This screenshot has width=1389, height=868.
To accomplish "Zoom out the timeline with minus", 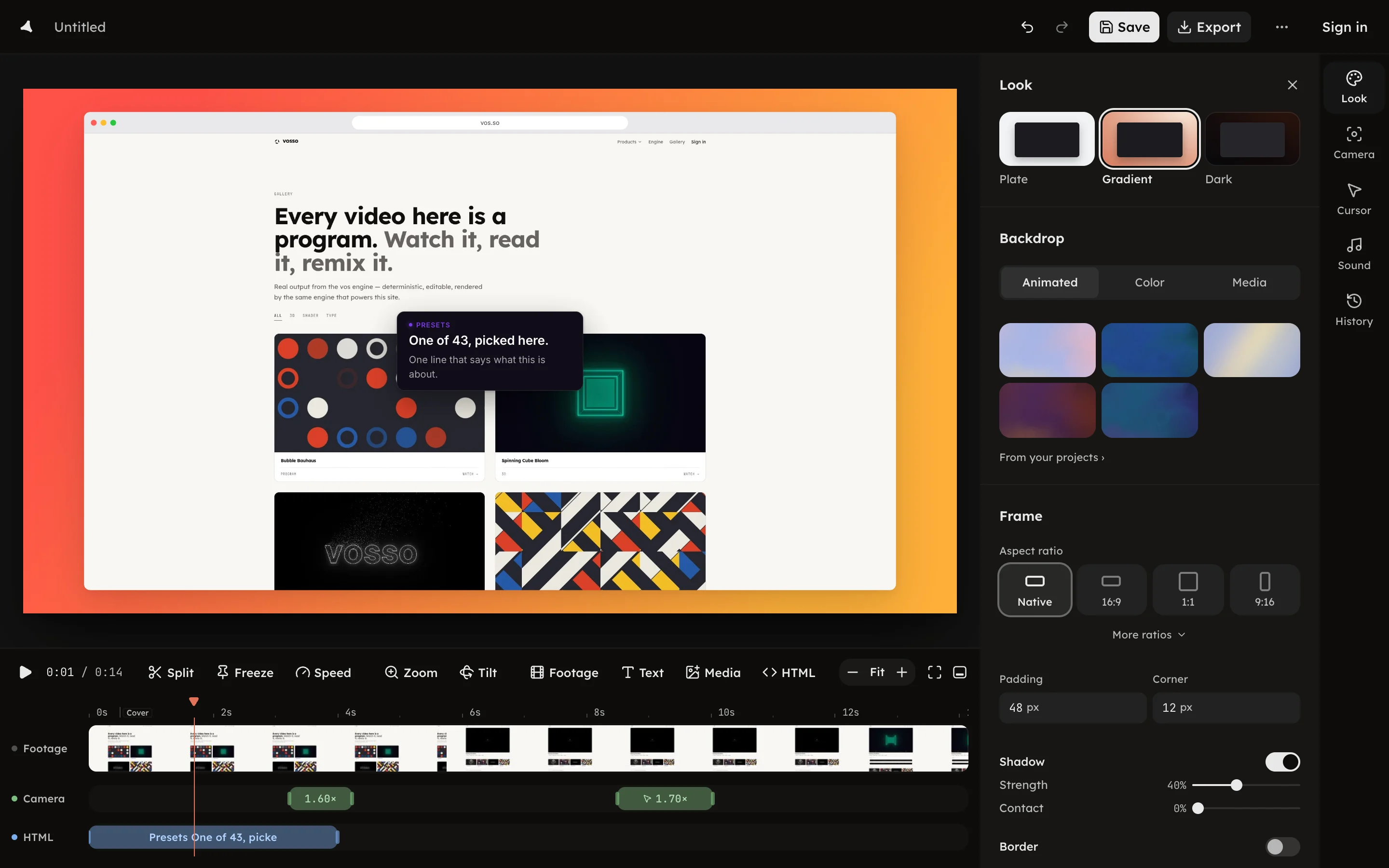I will click(x=852, y=672).
